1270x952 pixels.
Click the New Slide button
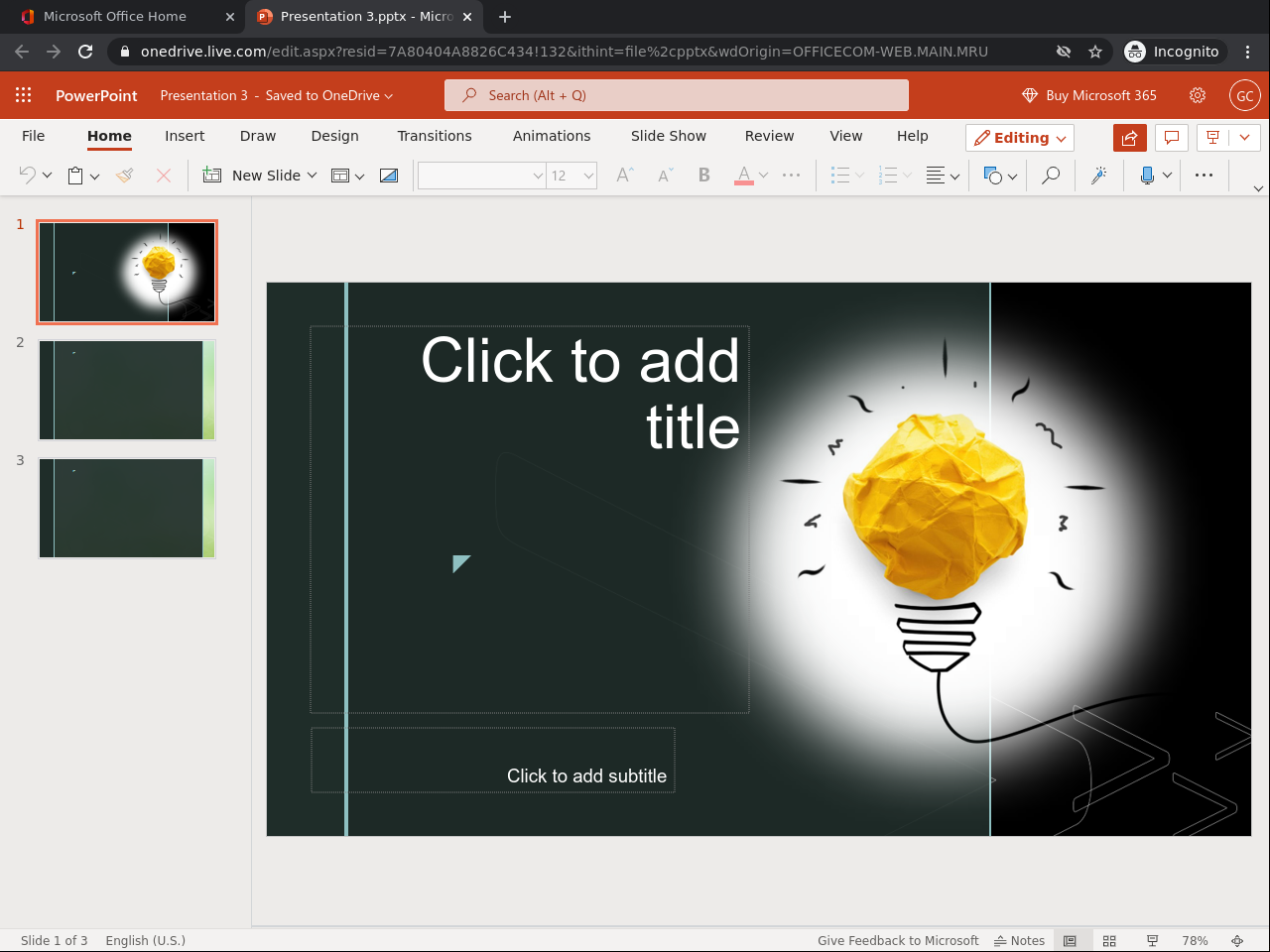tap(258, 176)
